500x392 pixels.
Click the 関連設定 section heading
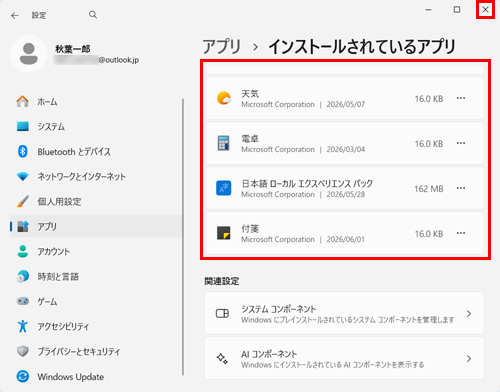tap(222, 281)
